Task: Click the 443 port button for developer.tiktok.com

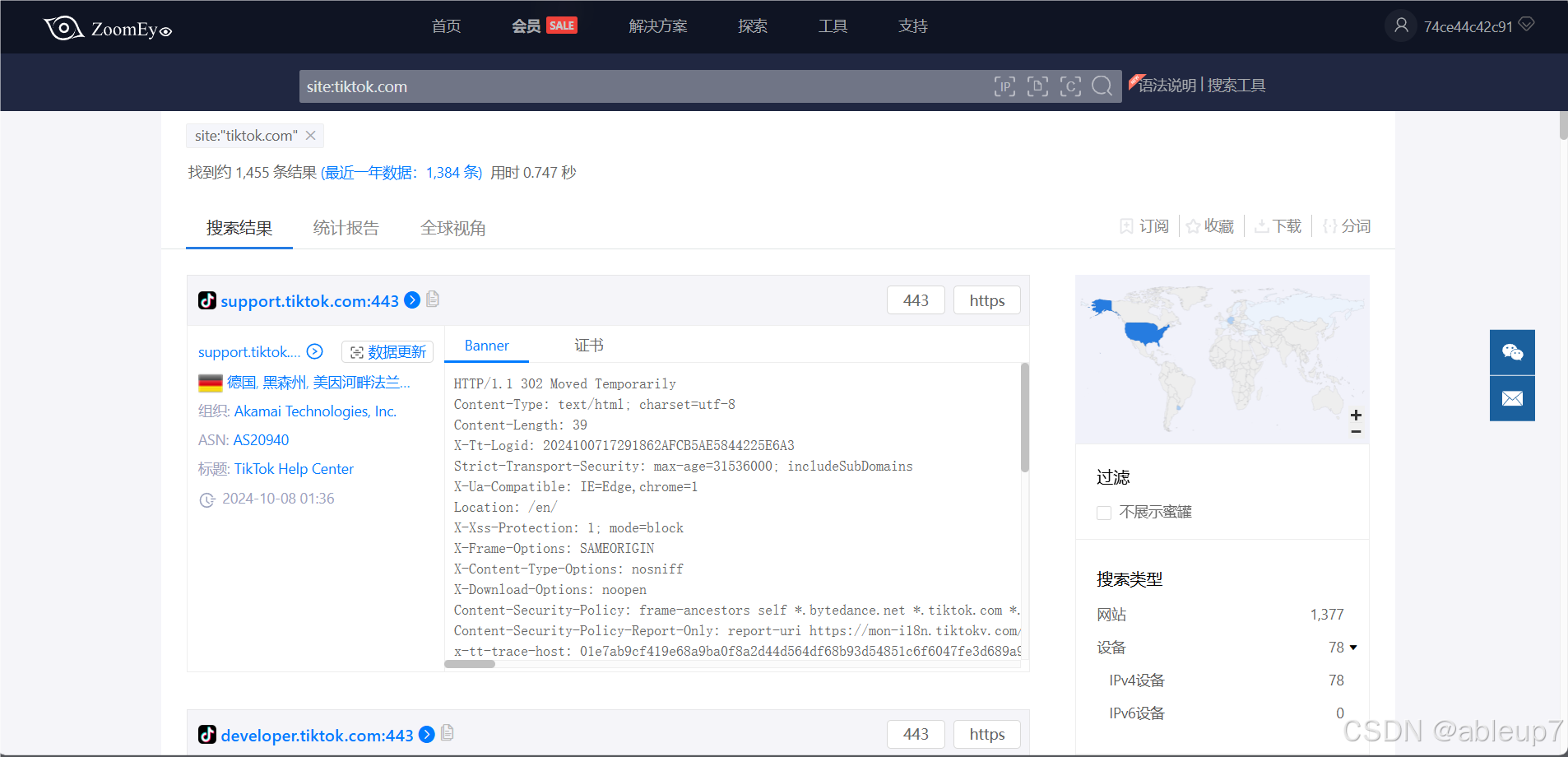Action: click(x=916, y=734)
